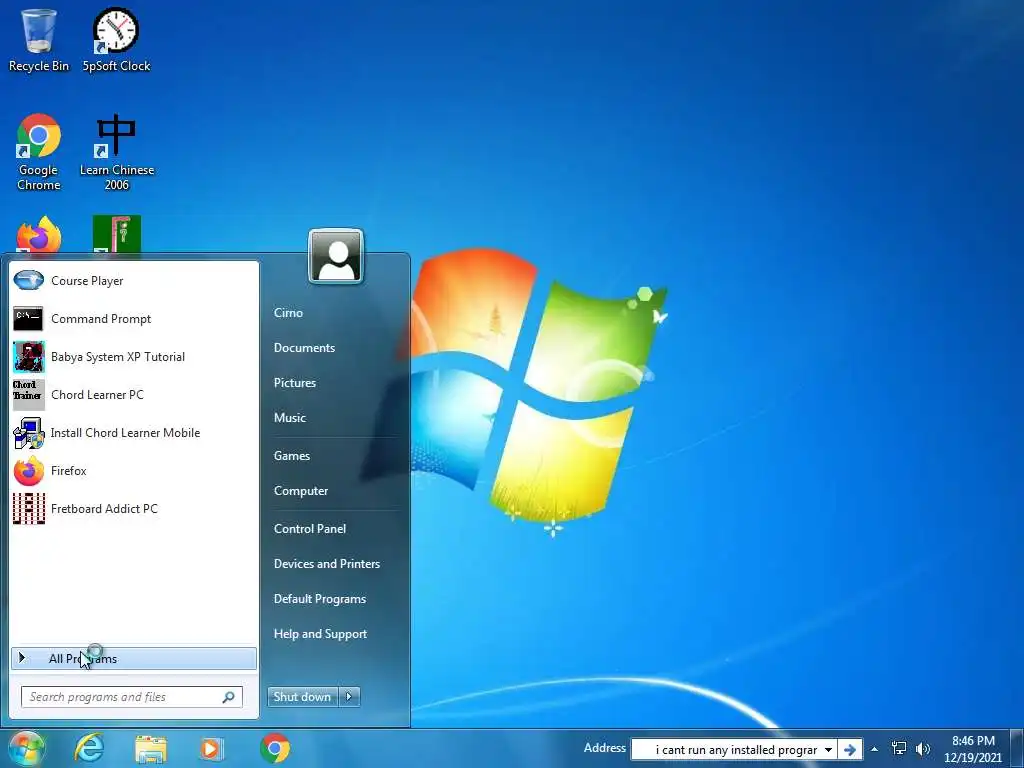This screenshot has height=768, width=1024.
Task: Open Devices and Printers
Action: pos(327,564)
